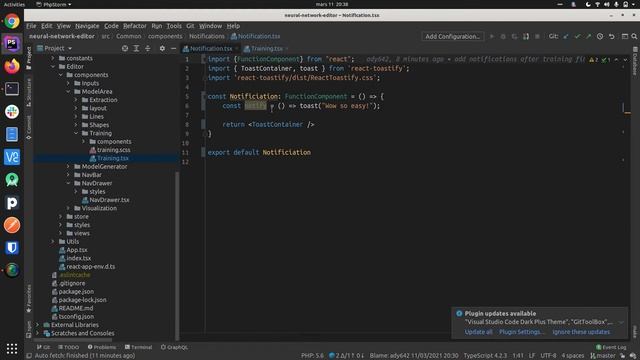
Task: Open Google Chrome from the dock
Action: coord(12,21)
